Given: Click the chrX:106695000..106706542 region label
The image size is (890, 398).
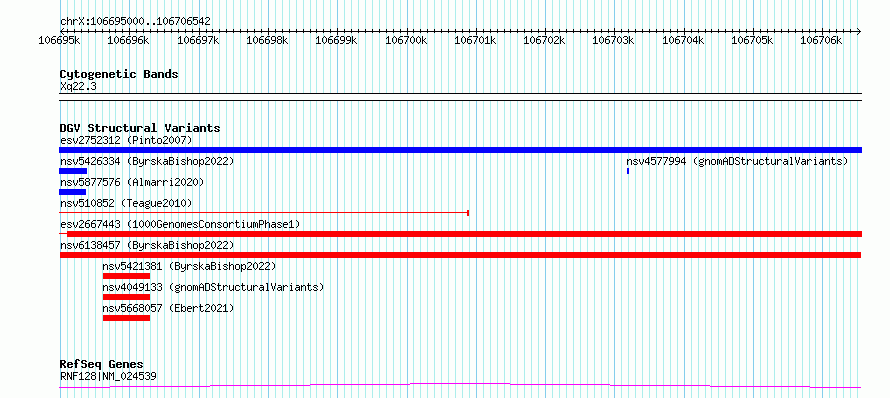Looking at the screenshot, I should [135, 21].
